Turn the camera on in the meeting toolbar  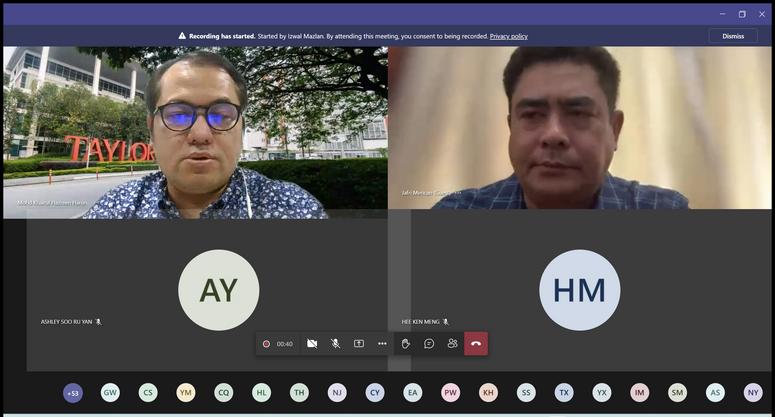click(x=312, y=343)
